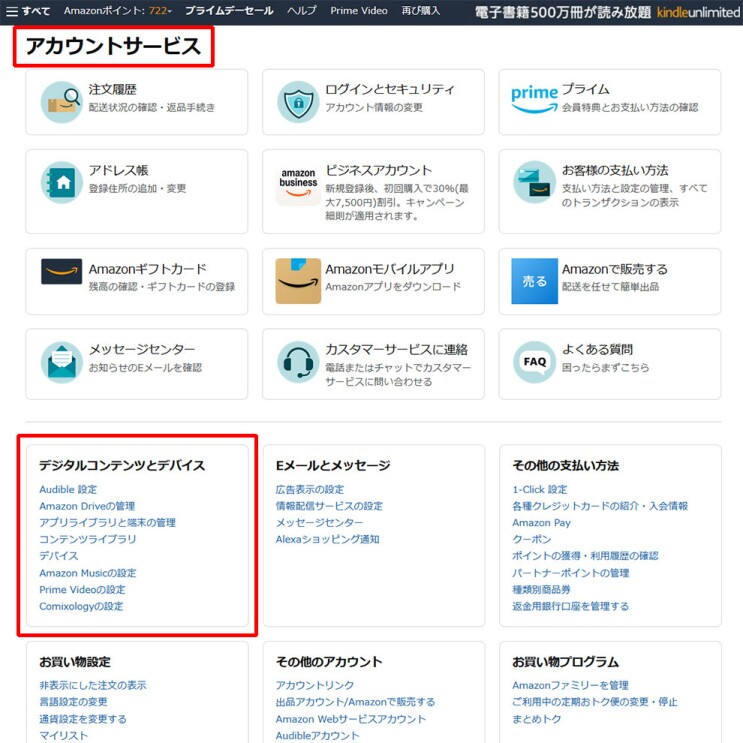Click the Amazon Driveの管理 link
Image resolution: width=743 pixels, height=743 pixels.
click(x=87, y=506)
